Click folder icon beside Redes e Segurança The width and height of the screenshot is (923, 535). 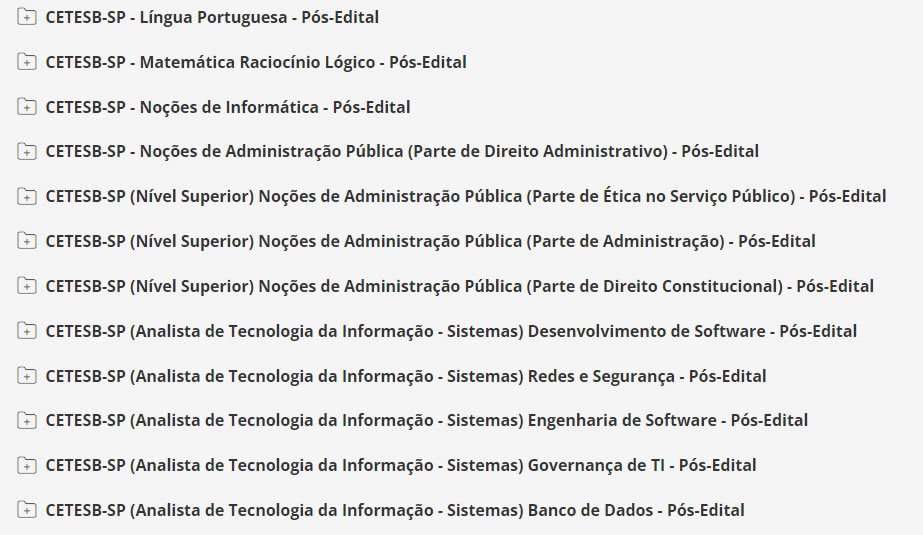pos(27,376)
